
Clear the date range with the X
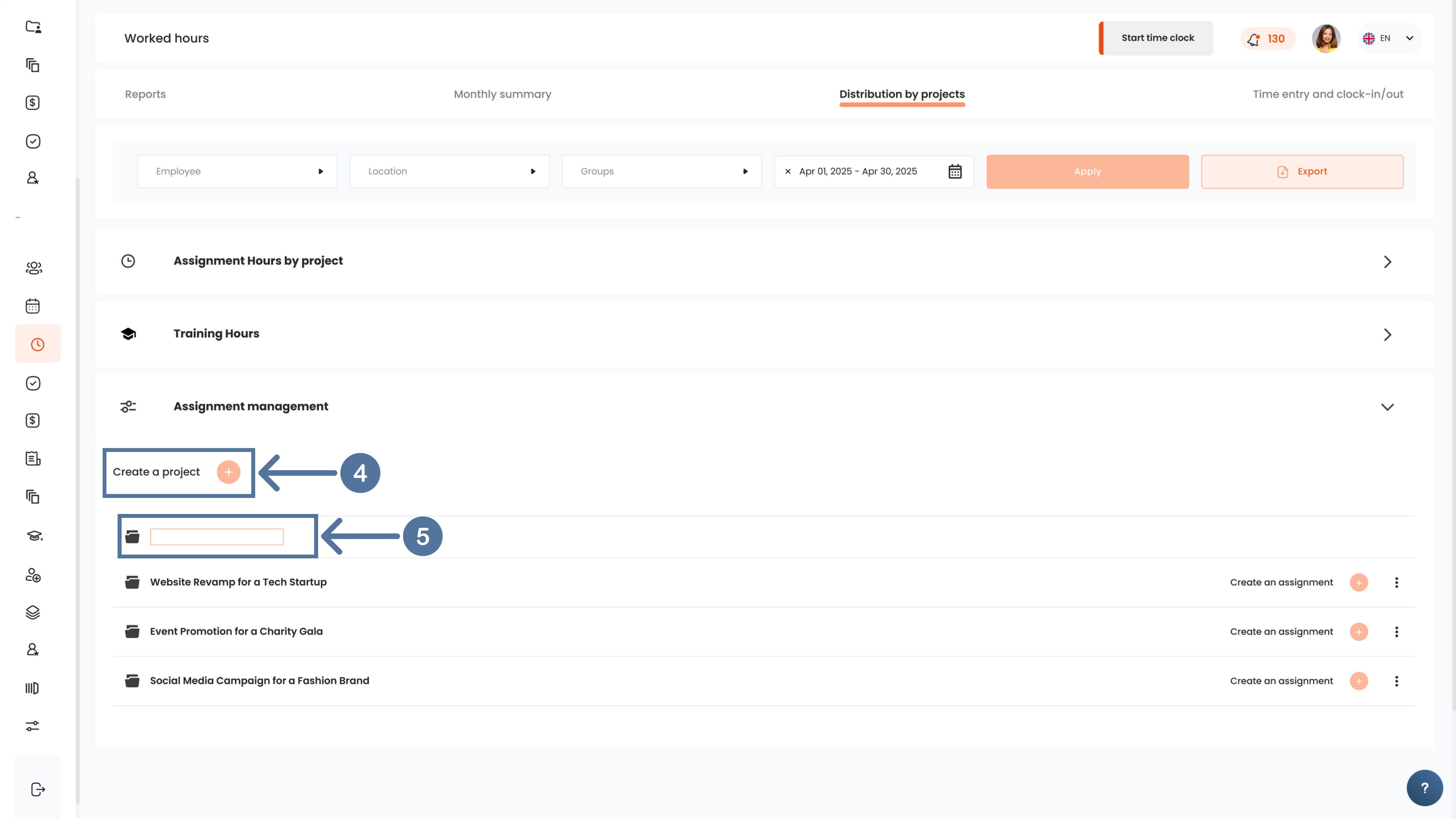click(x=788, y=171)
